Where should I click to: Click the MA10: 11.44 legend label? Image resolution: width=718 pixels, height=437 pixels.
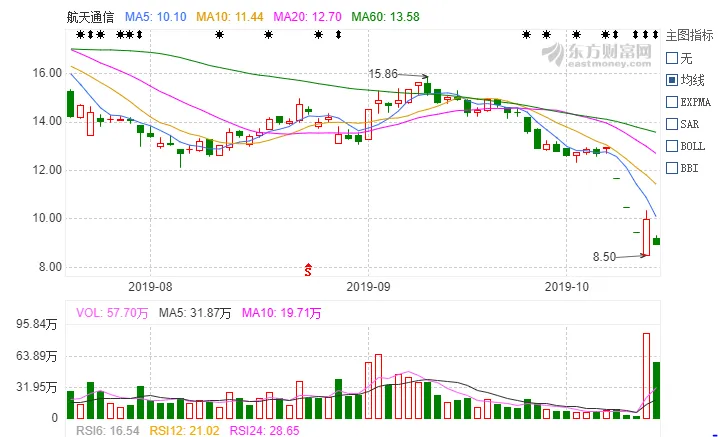click(x=230, y=17)
